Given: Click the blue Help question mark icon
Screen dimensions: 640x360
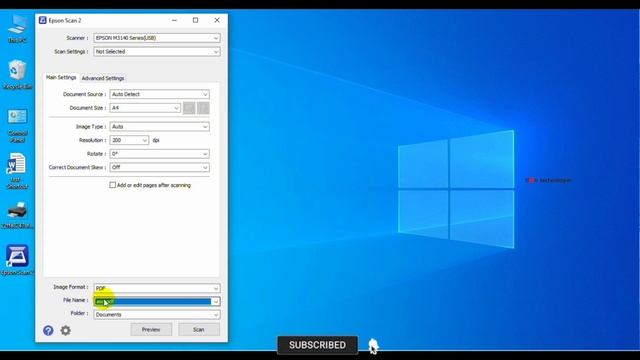Looking at the screenshot, I should 48,330.
